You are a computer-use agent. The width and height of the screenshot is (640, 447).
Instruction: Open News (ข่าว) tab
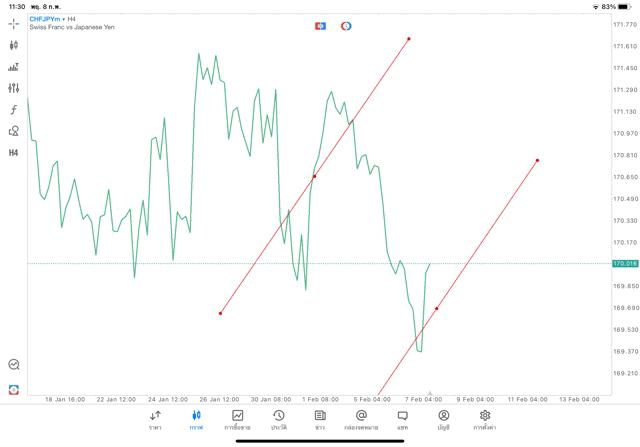tap(320, 419)
